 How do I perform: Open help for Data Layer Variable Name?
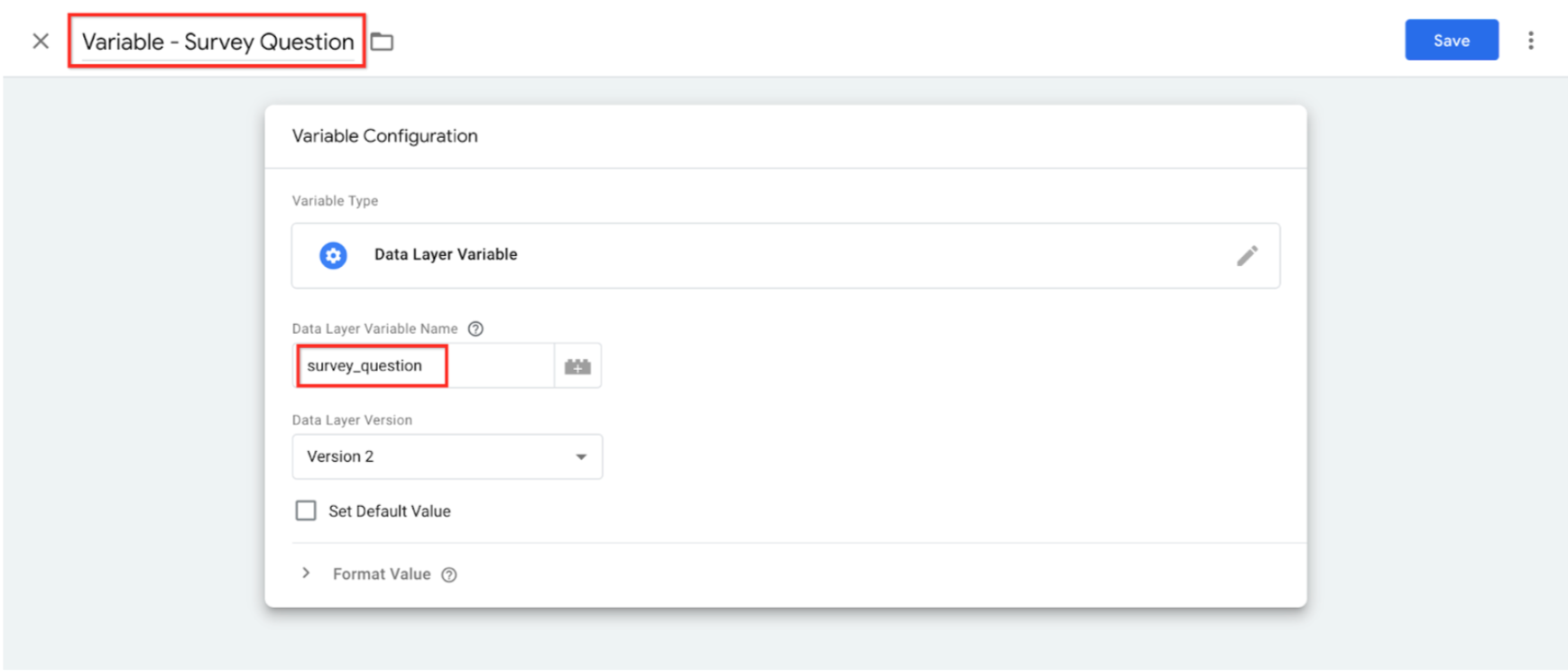point(475,329)
